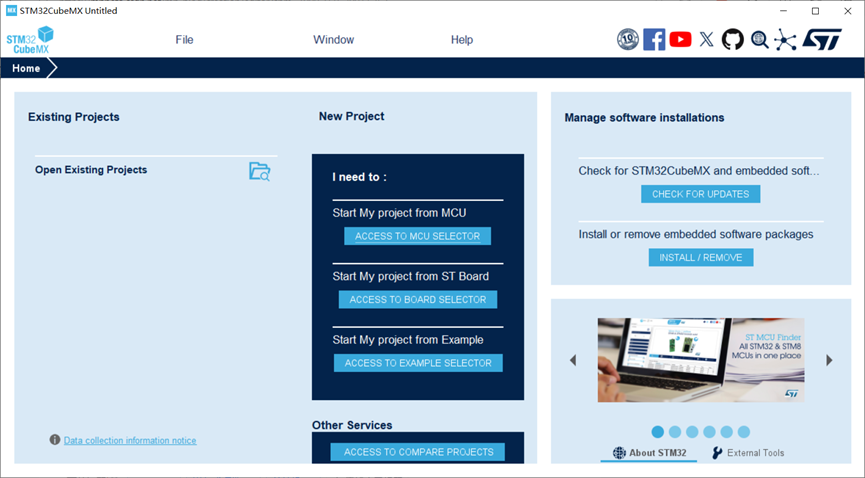Click 'Check for STM32CubeMX and embedded soft...' text
This screenshot has width=865, height=478.
[699, 171]
